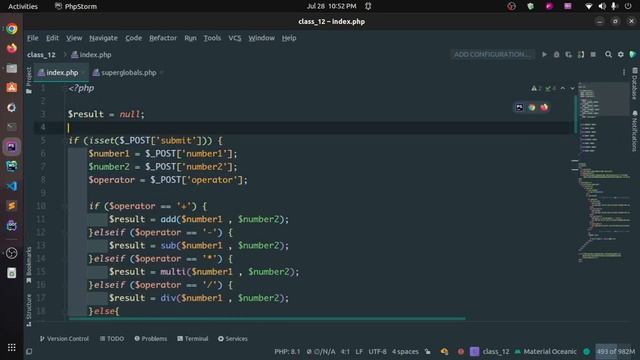Open editor tabs more options vertical dots
The width and height of the screenshot is (640, 360).
click(624, 73)
